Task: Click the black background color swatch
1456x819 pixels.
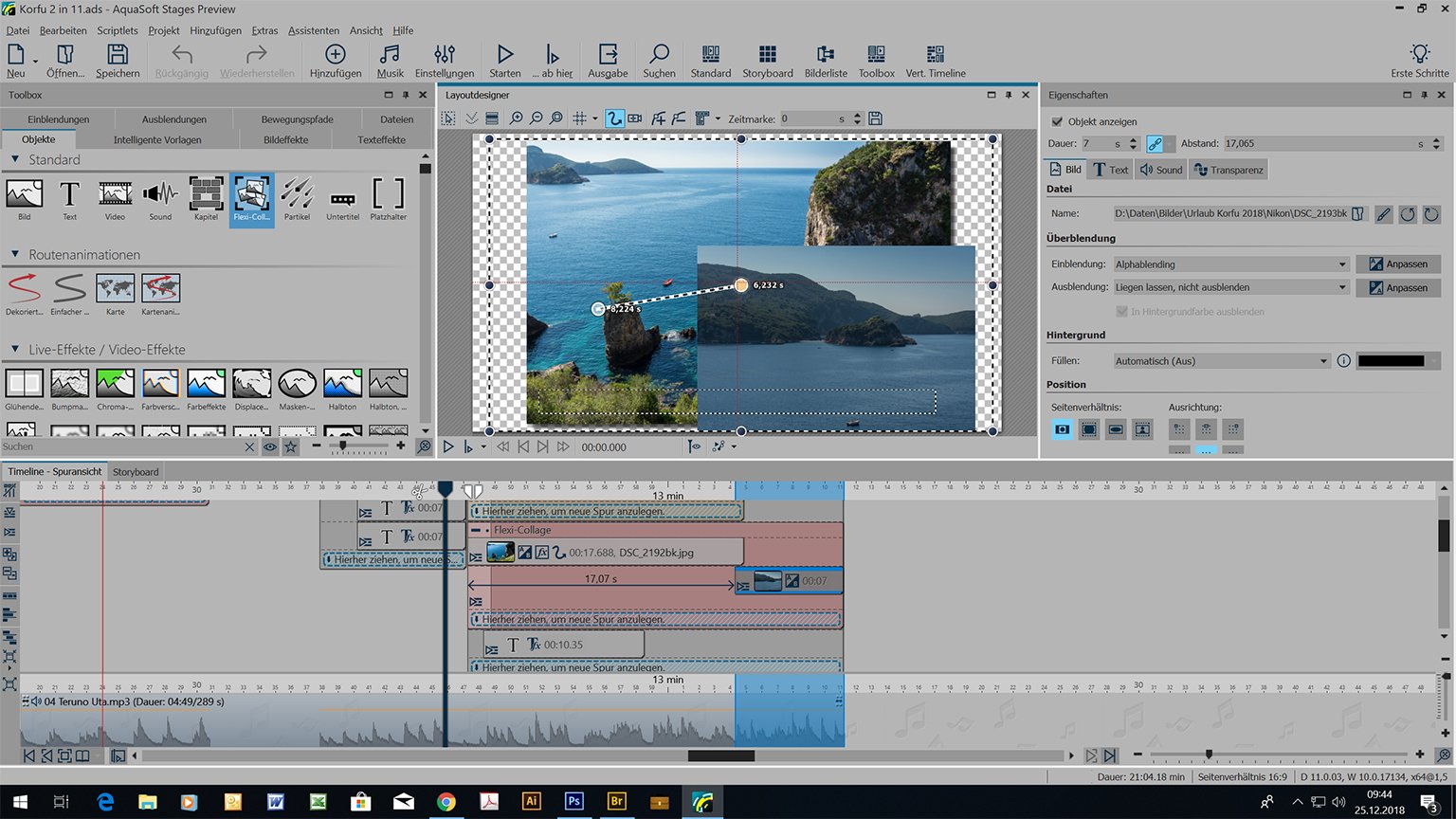Action: point(1391,361)
